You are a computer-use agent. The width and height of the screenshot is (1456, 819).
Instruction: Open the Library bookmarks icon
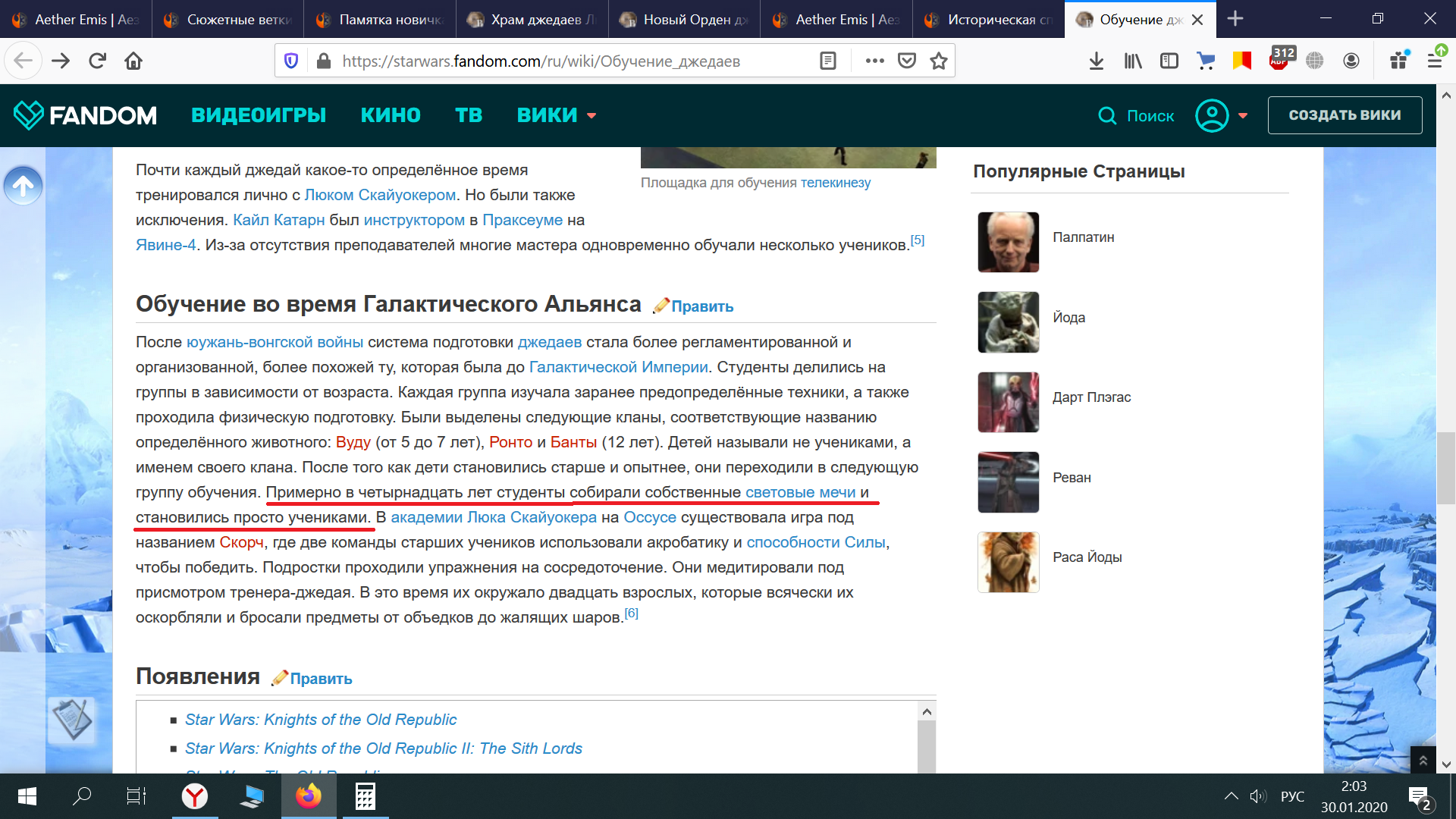(1133, 61)
